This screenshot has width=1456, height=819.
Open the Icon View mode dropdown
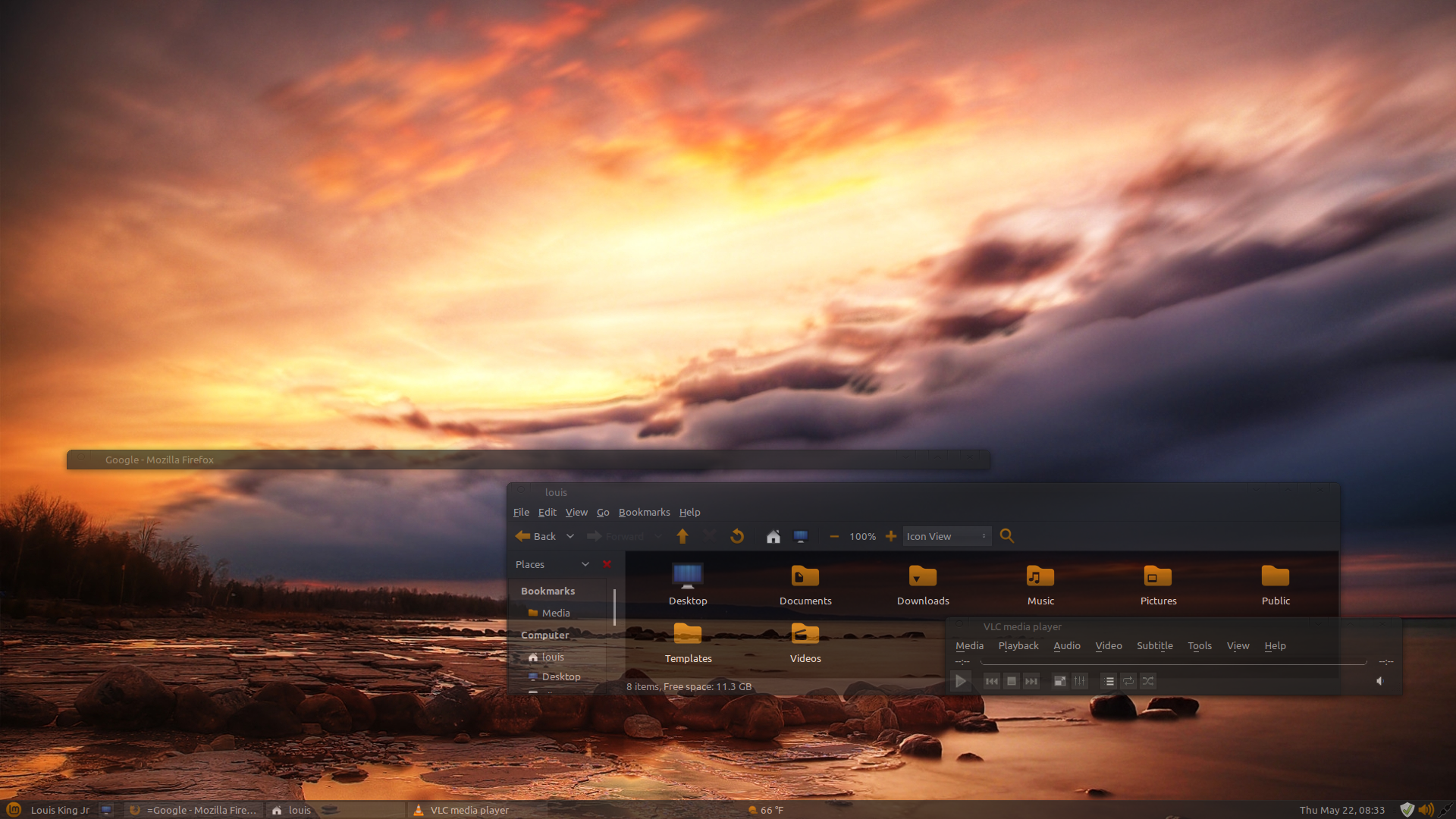pos(946,536)
